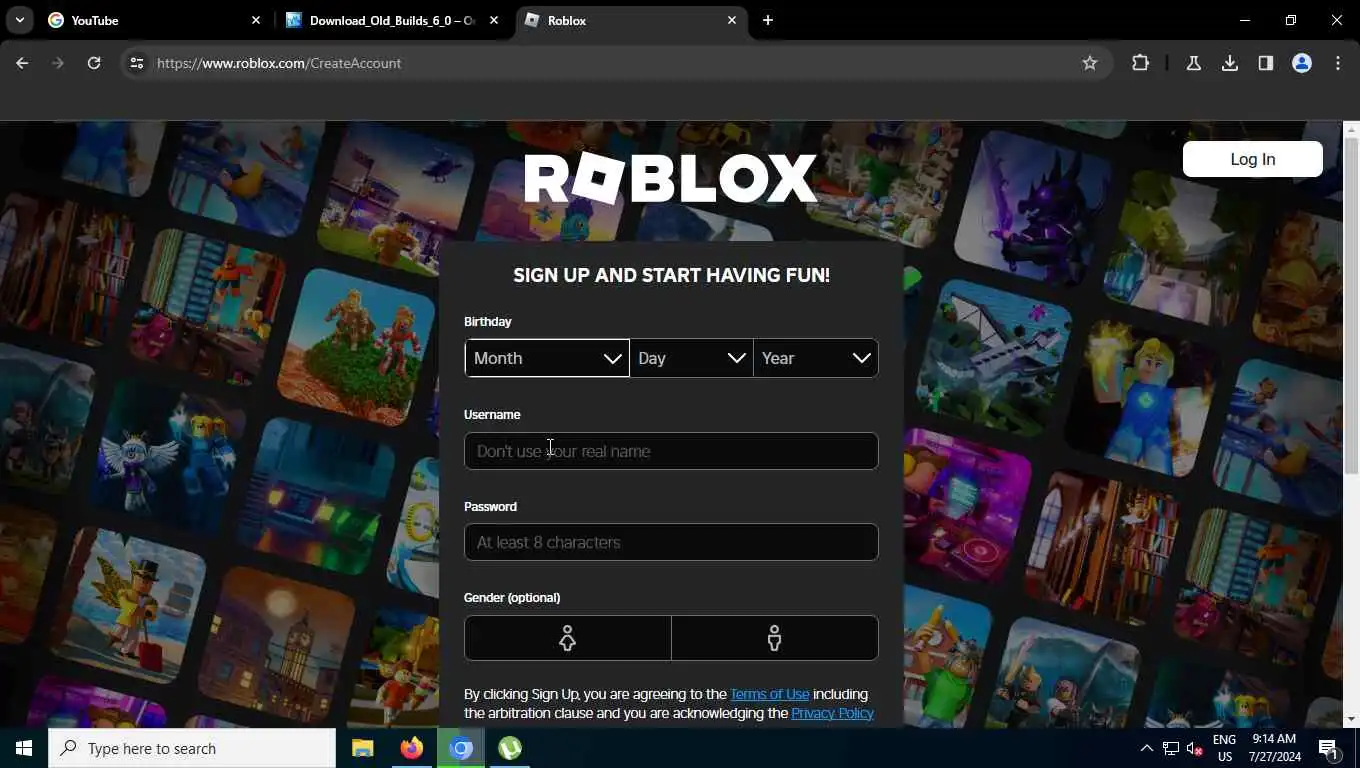
Task: Select the male gender icon
Action: point(775,638)
